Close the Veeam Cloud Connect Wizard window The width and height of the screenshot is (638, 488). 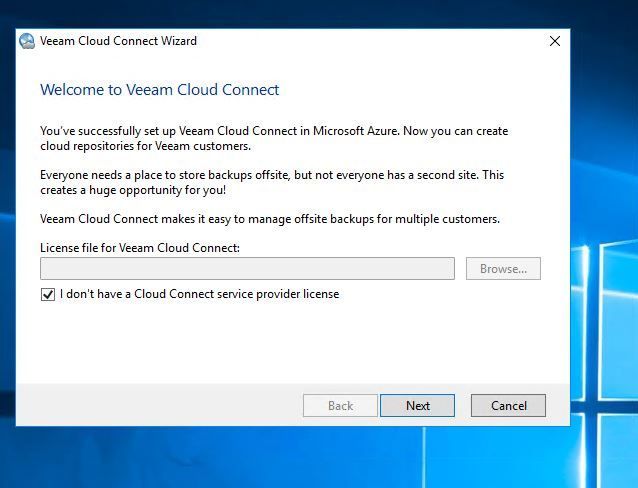pyautogui.click(x=555, y=41)
